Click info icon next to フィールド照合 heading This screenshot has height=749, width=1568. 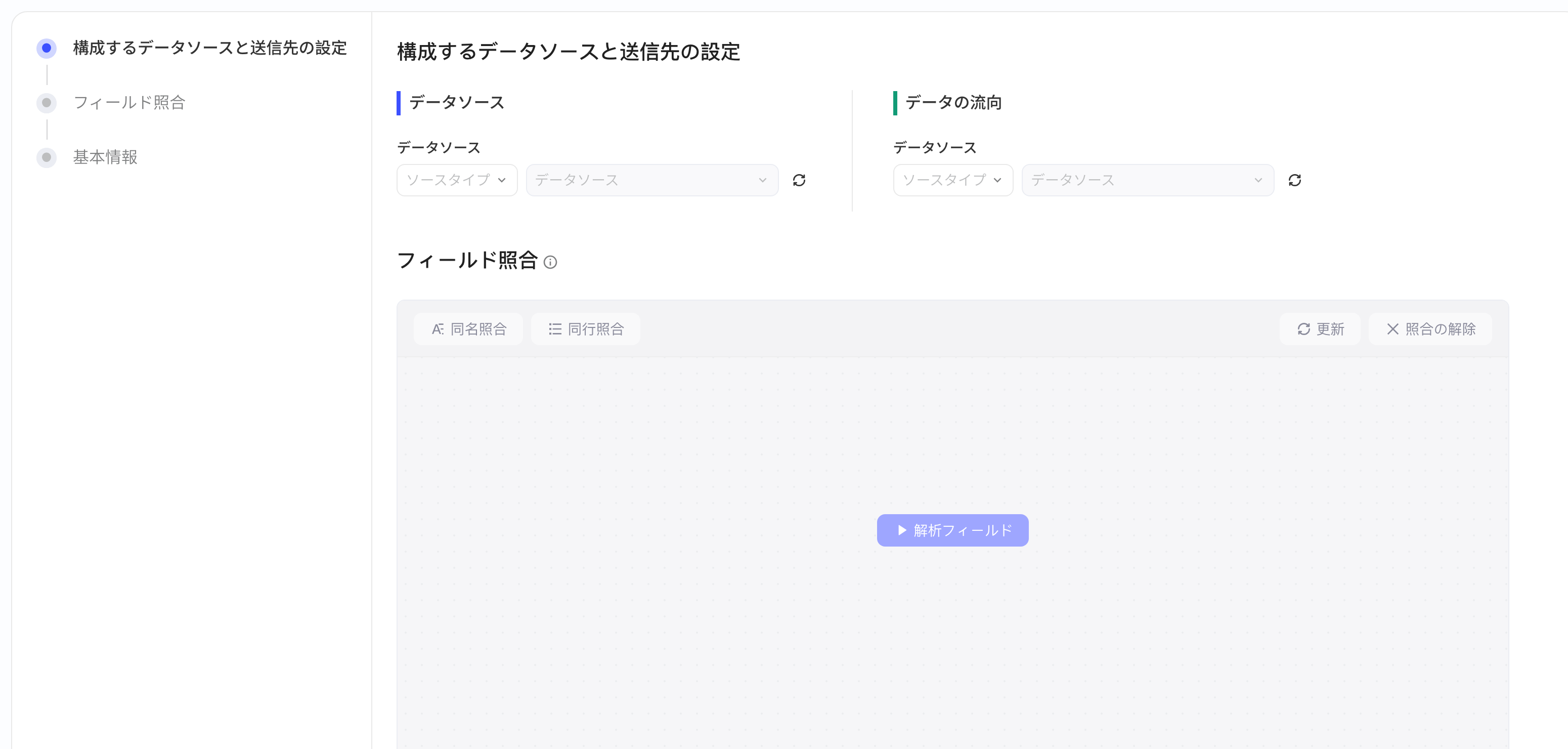[x=550, y=263]
